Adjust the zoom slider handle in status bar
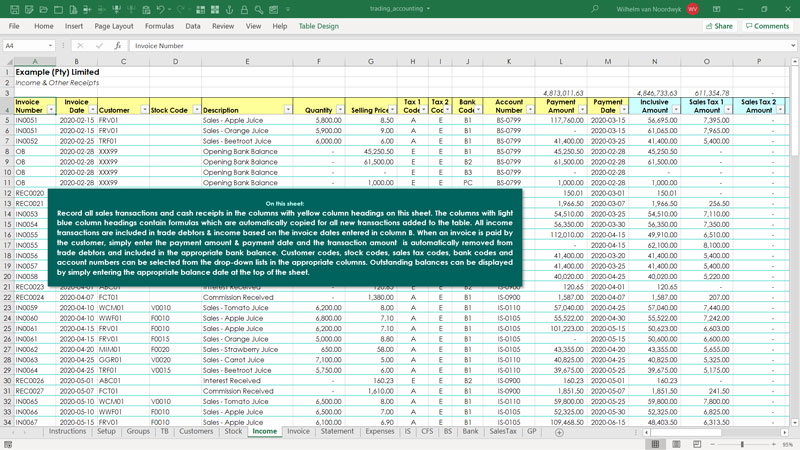Viewport: 800px width, 450px height. 742,444
